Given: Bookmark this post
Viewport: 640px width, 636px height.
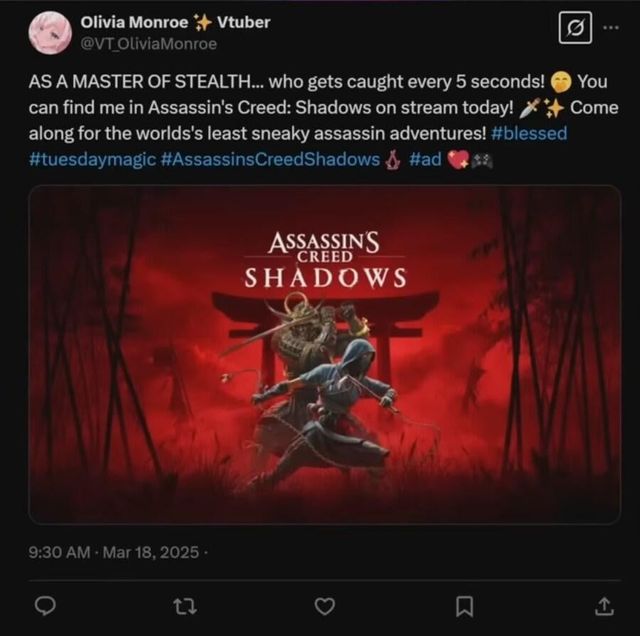Looking at the screenshot, I should pos(464,606).
